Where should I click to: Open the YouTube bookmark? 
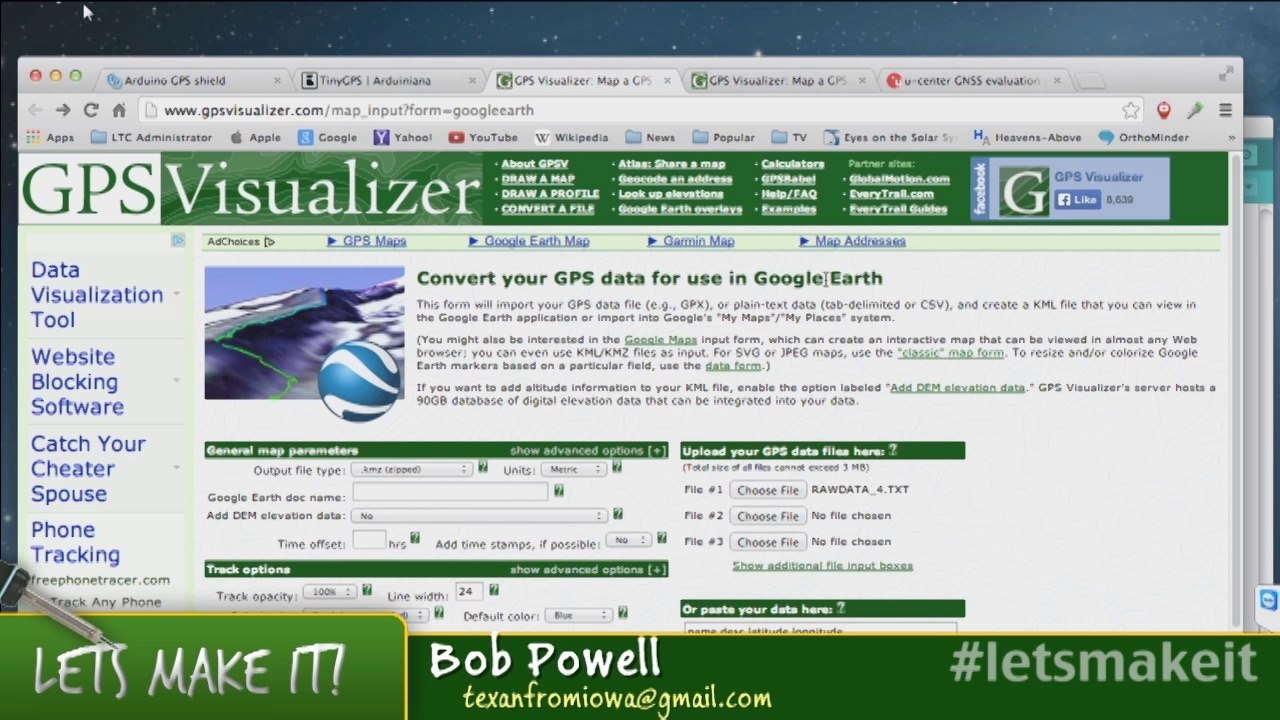click(x=483, y=137)
